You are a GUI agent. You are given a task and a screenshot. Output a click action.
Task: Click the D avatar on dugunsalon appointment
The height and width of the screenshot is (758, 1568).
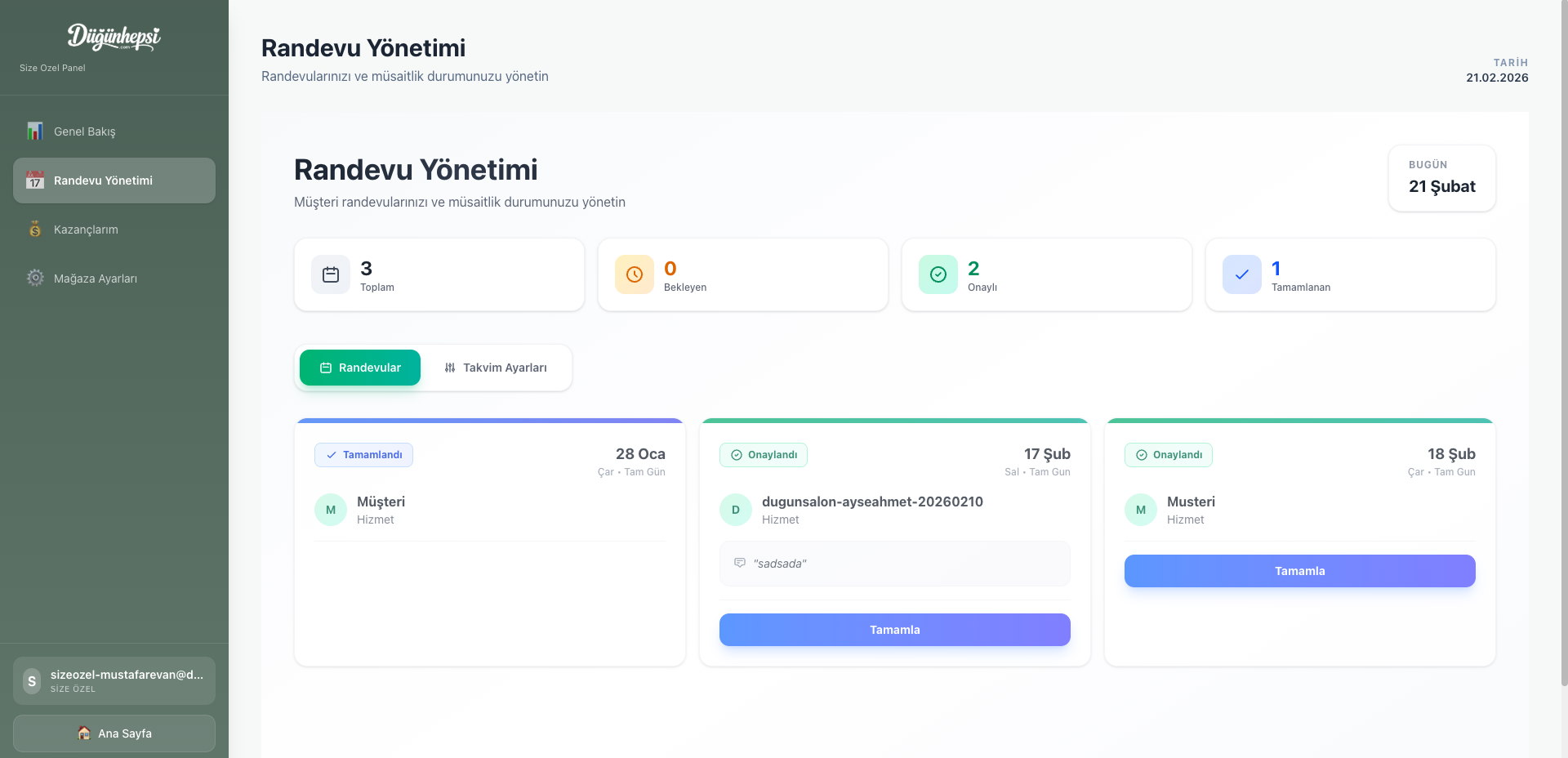[x=736, y=510]
